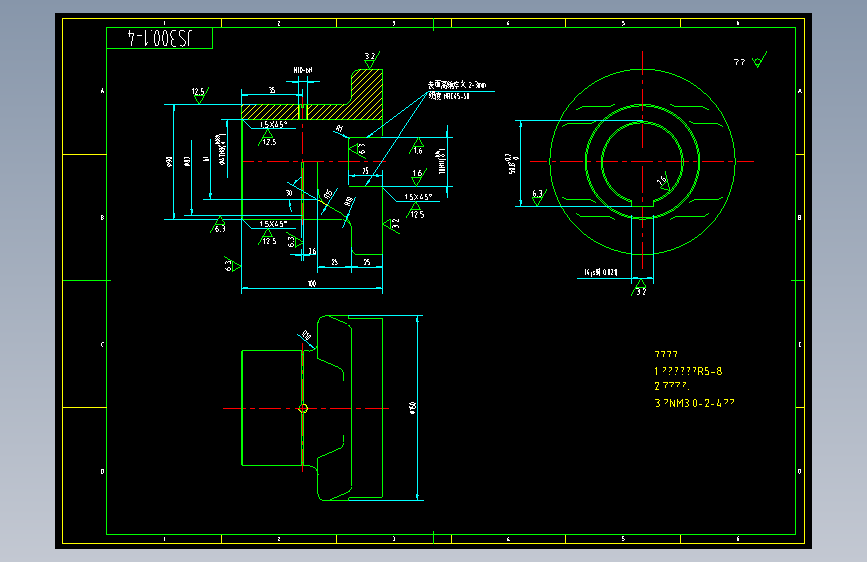
Task: Select 1.5X45° chamfer label on right side
Action: tap(418, 196)
